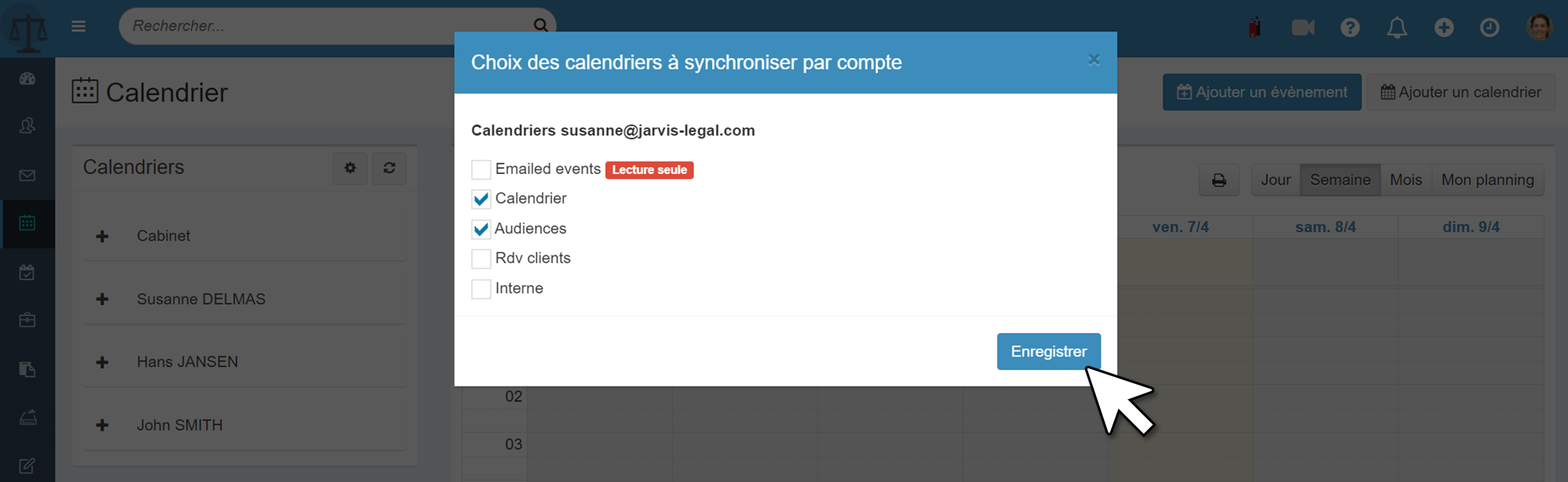Click the calendars settings gear icon
The image size is (1568, 482).
350,168
